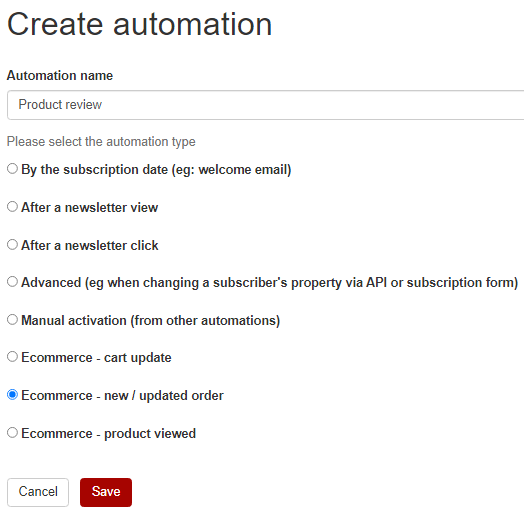Click the Save button

click(106, 492)
